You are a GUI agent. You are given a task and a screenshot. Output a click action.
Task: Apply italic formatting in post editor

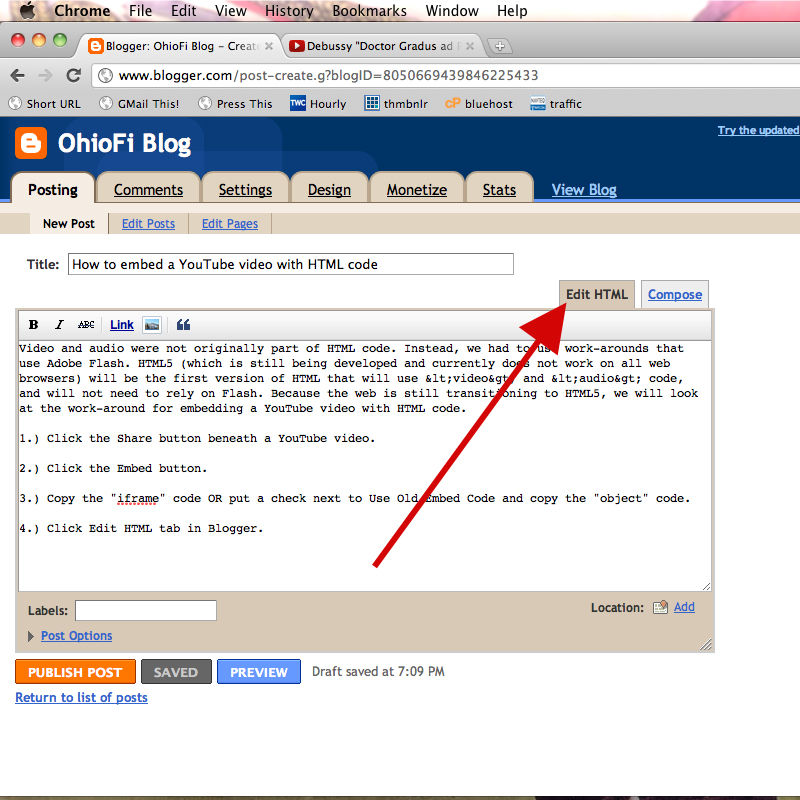pyautogui.click(x=60, y=324)
